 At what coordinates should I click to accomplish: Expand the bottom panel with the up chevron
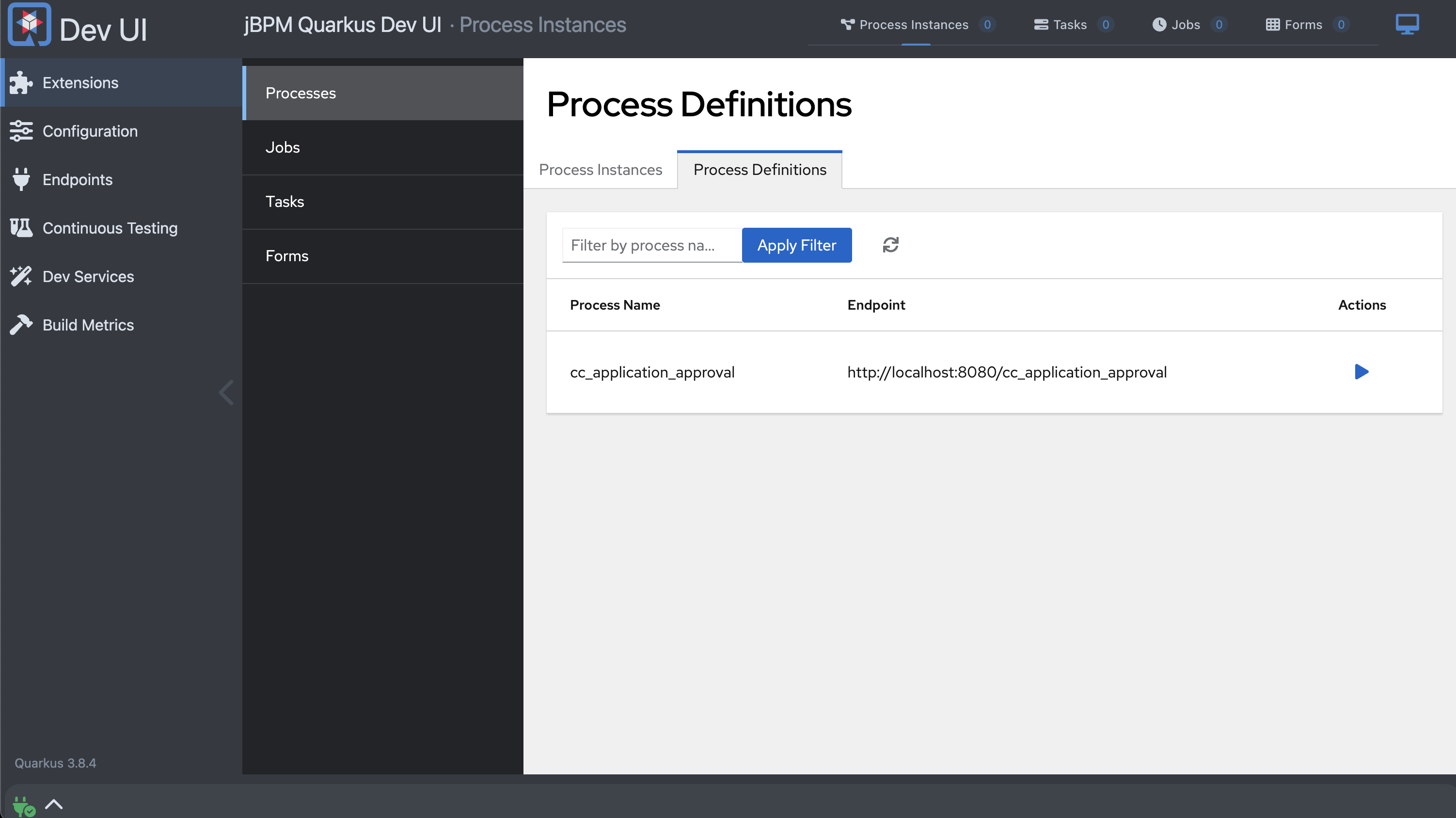54,804
